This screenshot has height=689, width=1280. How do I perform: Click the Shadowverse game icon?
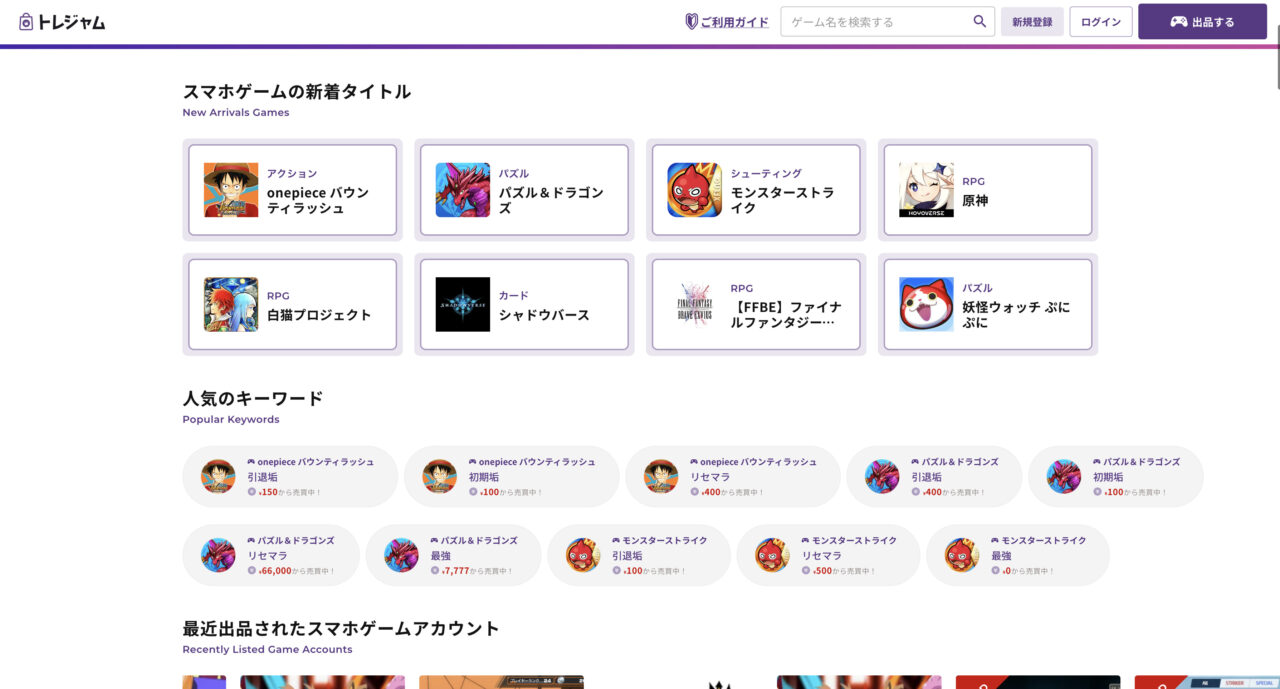[463, 304]
